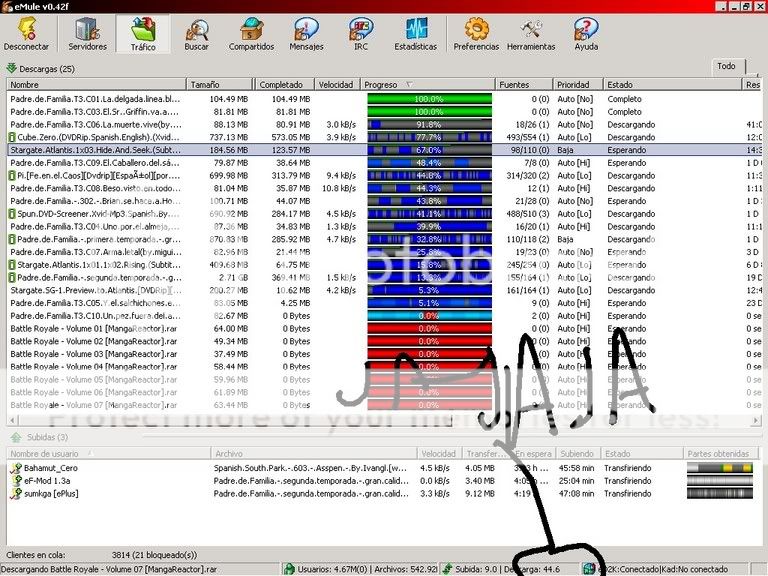This screenshot has width=768, height=576.
Task: Click the 10.8 kB/s speed cell
Action: 339,188
